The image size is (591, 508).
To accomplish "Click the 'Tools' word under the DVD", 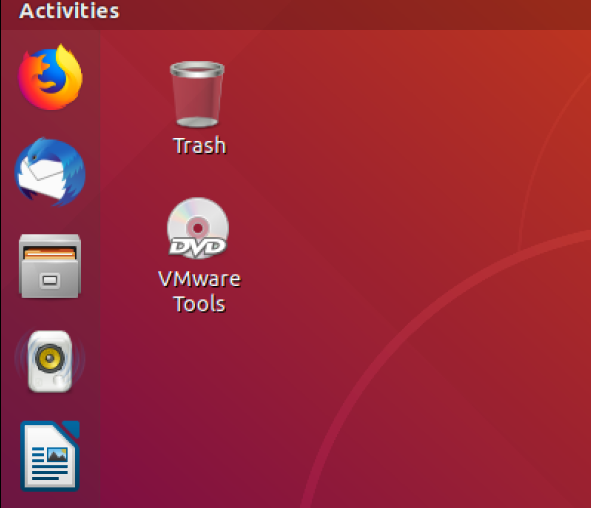I will tap(199, 304).
